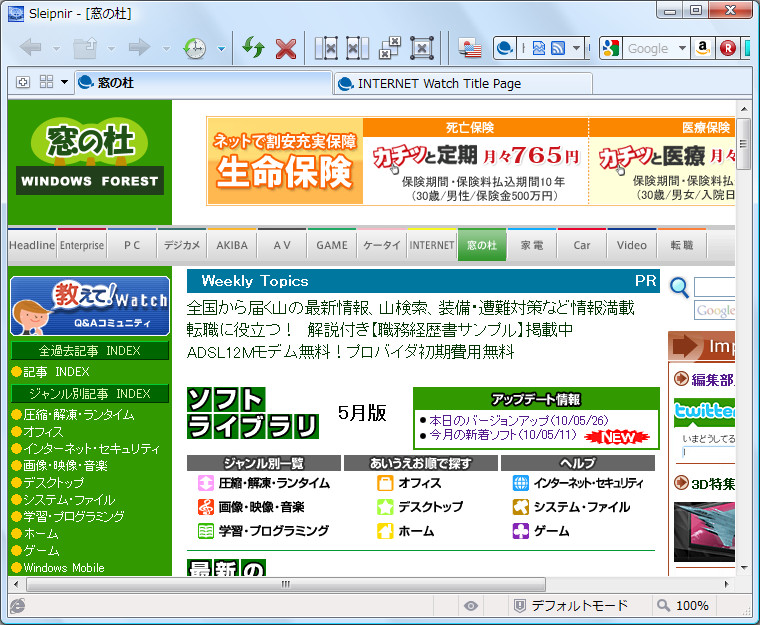Expand the engine icons dropdown arrow
This screenshot has width=760, height=625.
576,48
